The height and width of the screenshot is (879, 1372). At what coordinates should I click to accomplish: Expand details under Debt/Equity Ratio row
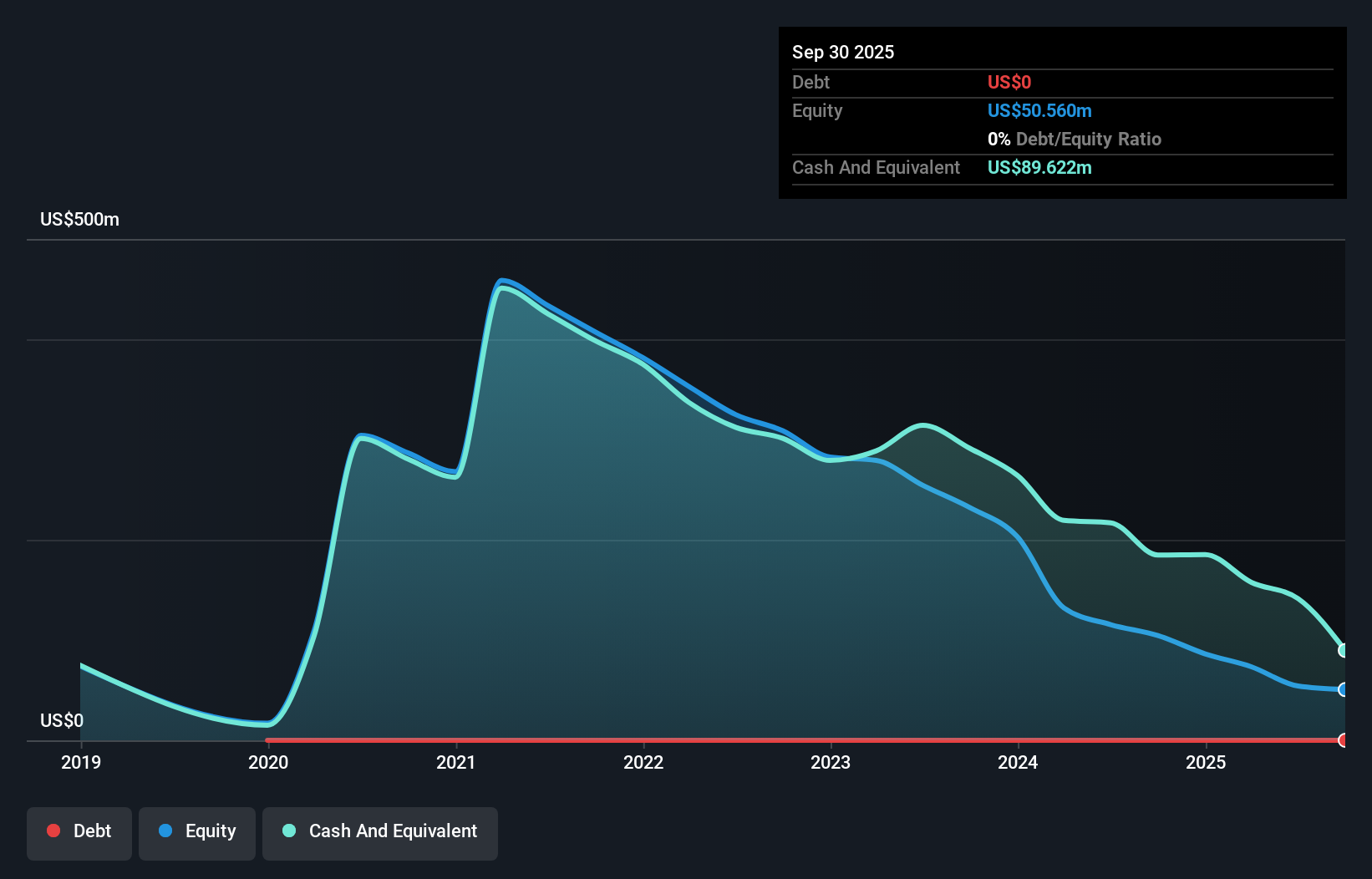pyautogui.click(x=1075, y=139)
